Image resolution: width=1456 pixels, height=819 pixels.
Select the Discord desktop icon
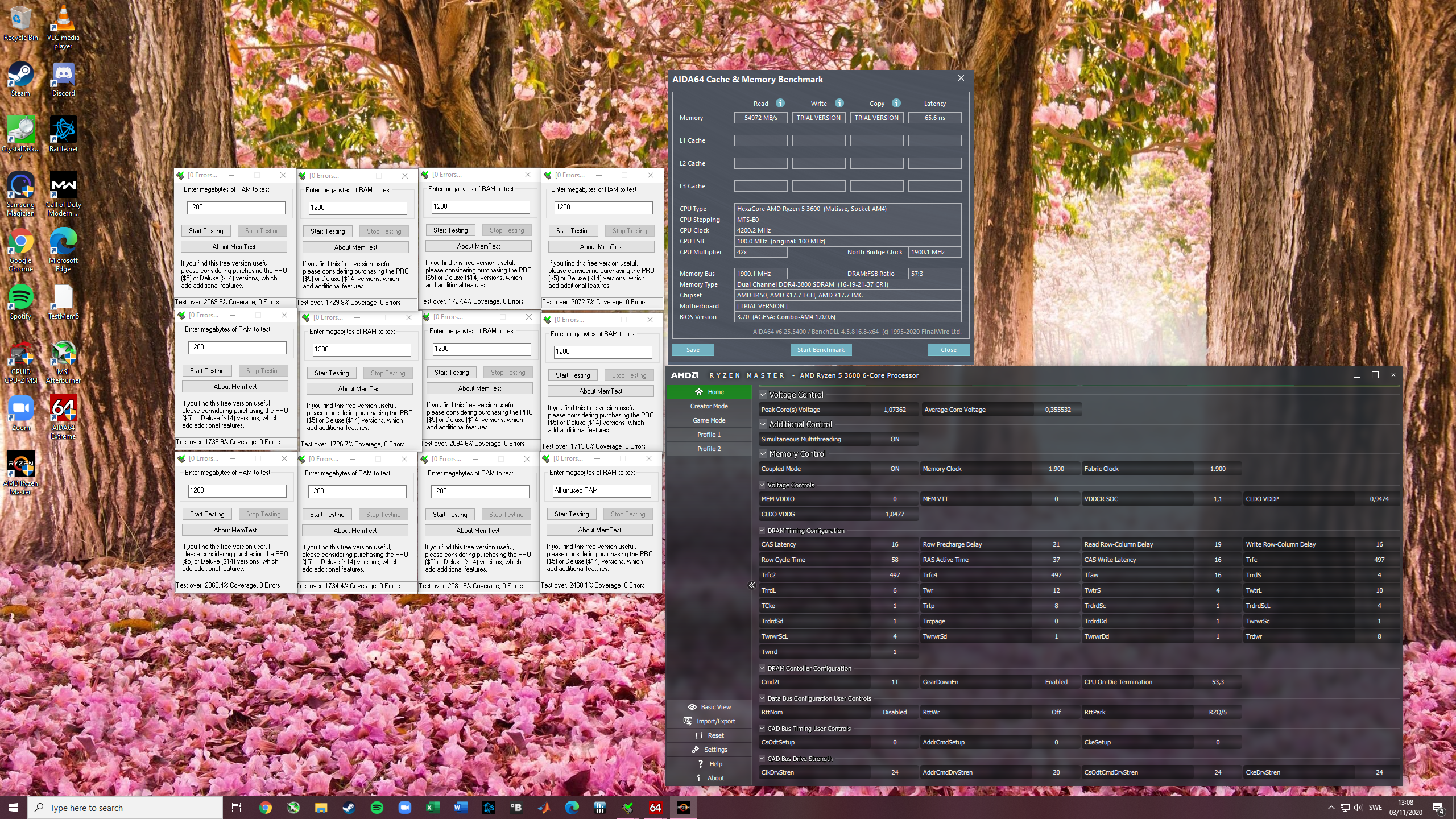pos(63,80)
